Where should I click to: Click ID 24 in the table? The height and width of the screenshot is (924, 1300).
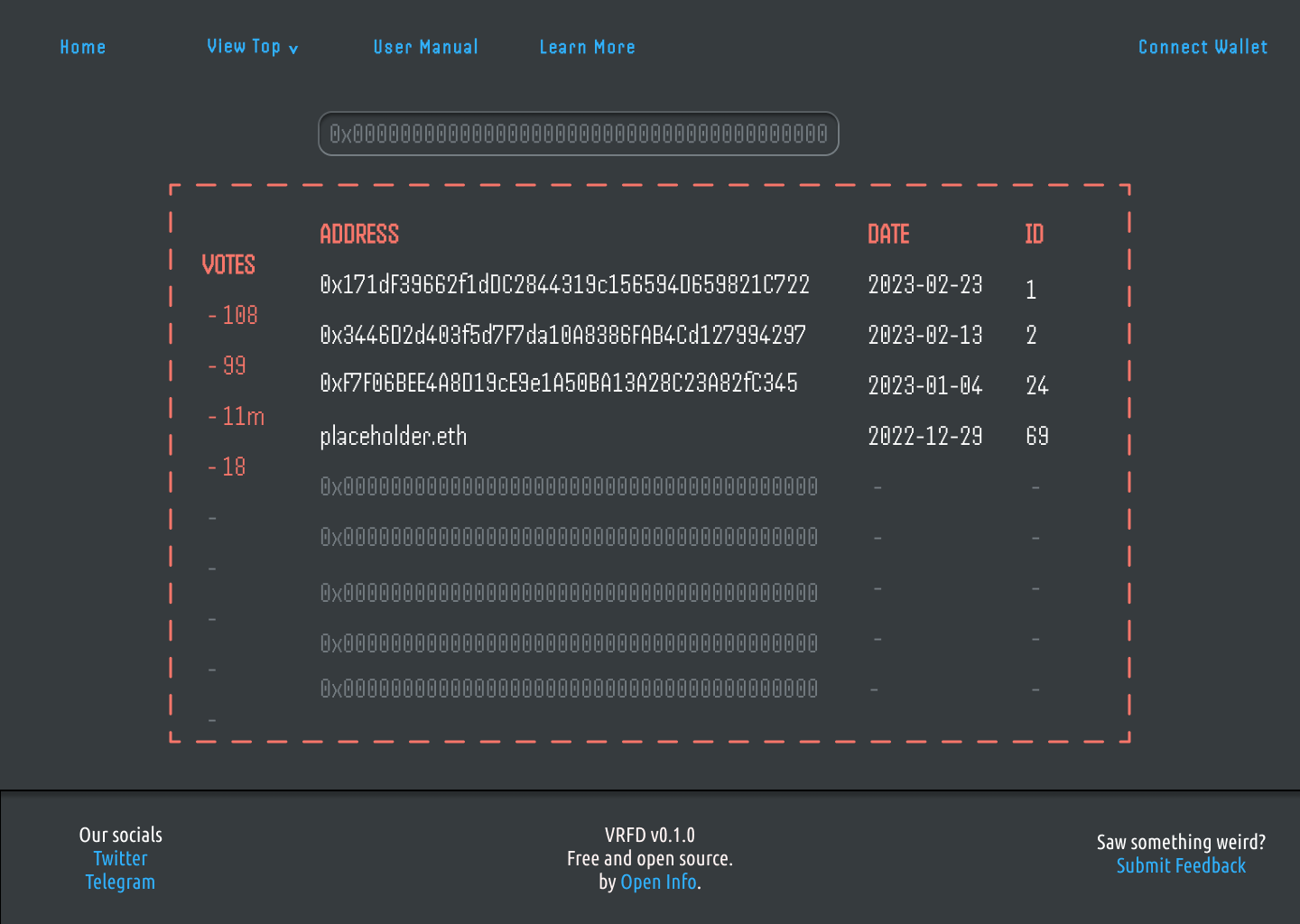click(1037, 385)
